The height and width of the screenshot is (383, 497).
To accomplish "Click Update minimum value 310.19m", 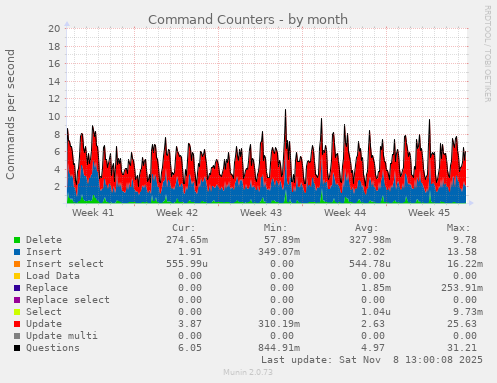I will [279, 324].
